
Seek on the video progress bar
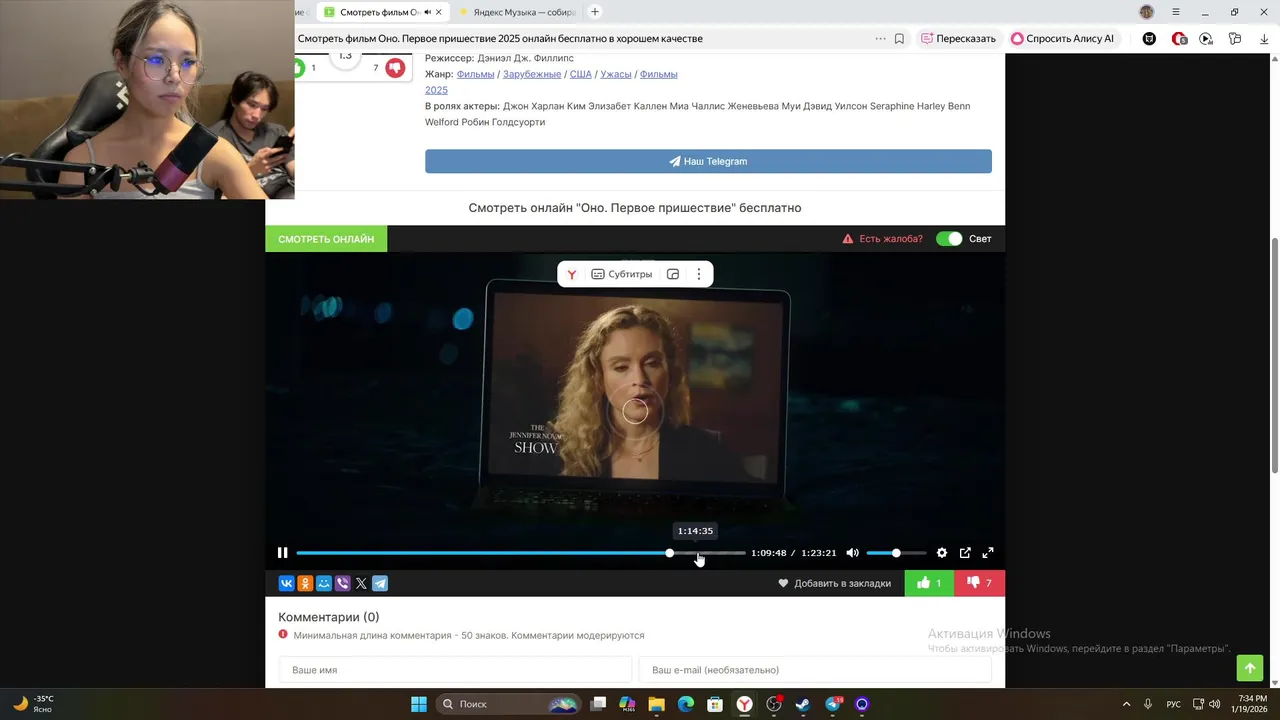click(521, 553)
